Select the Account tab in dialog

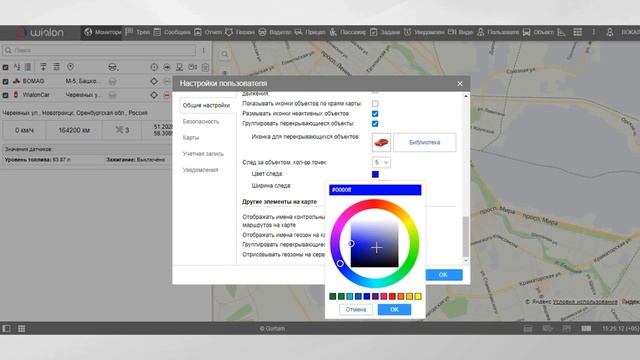[203, 154]
